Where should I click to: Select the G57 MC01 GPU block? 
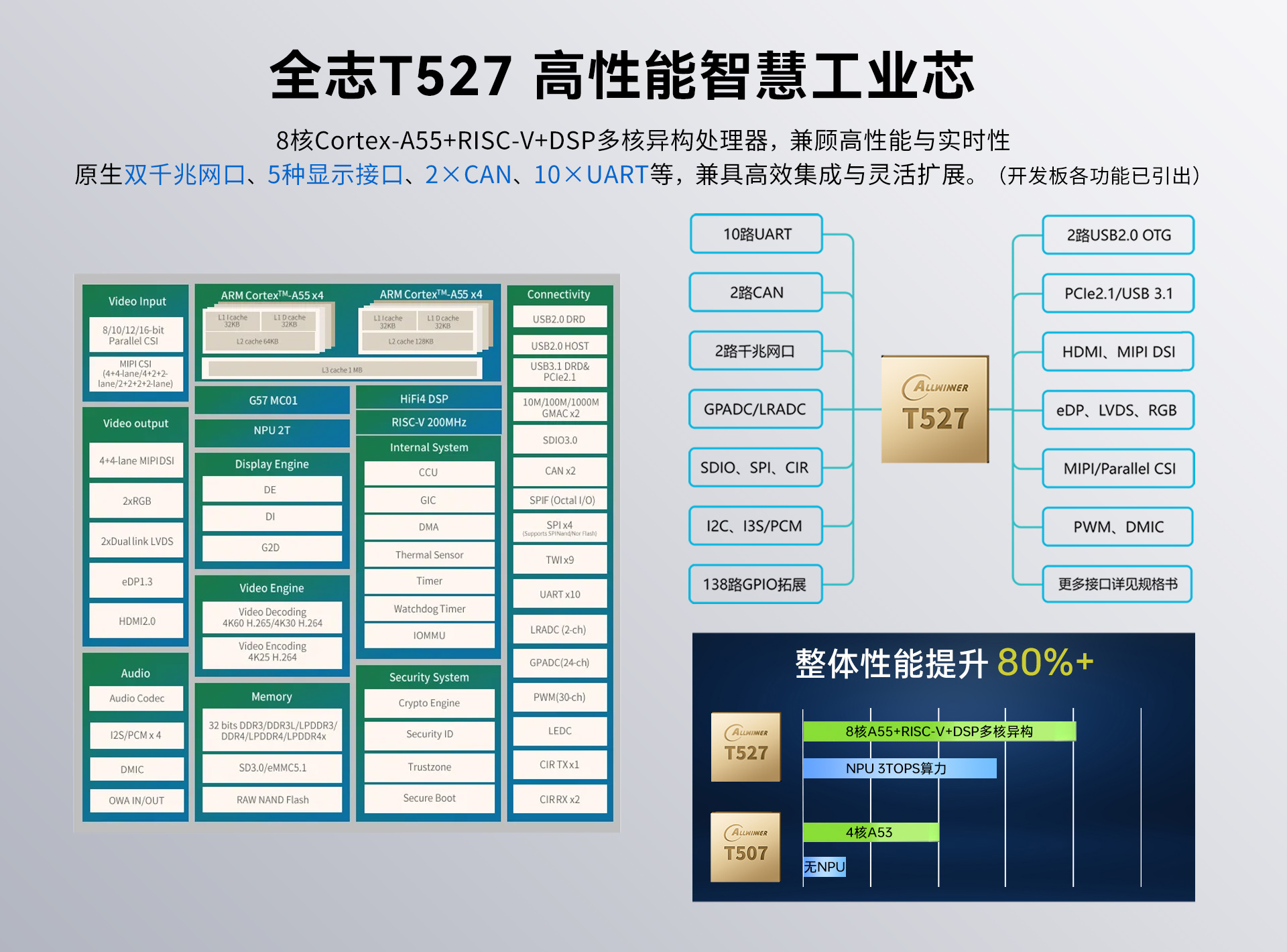pos(272,400)
